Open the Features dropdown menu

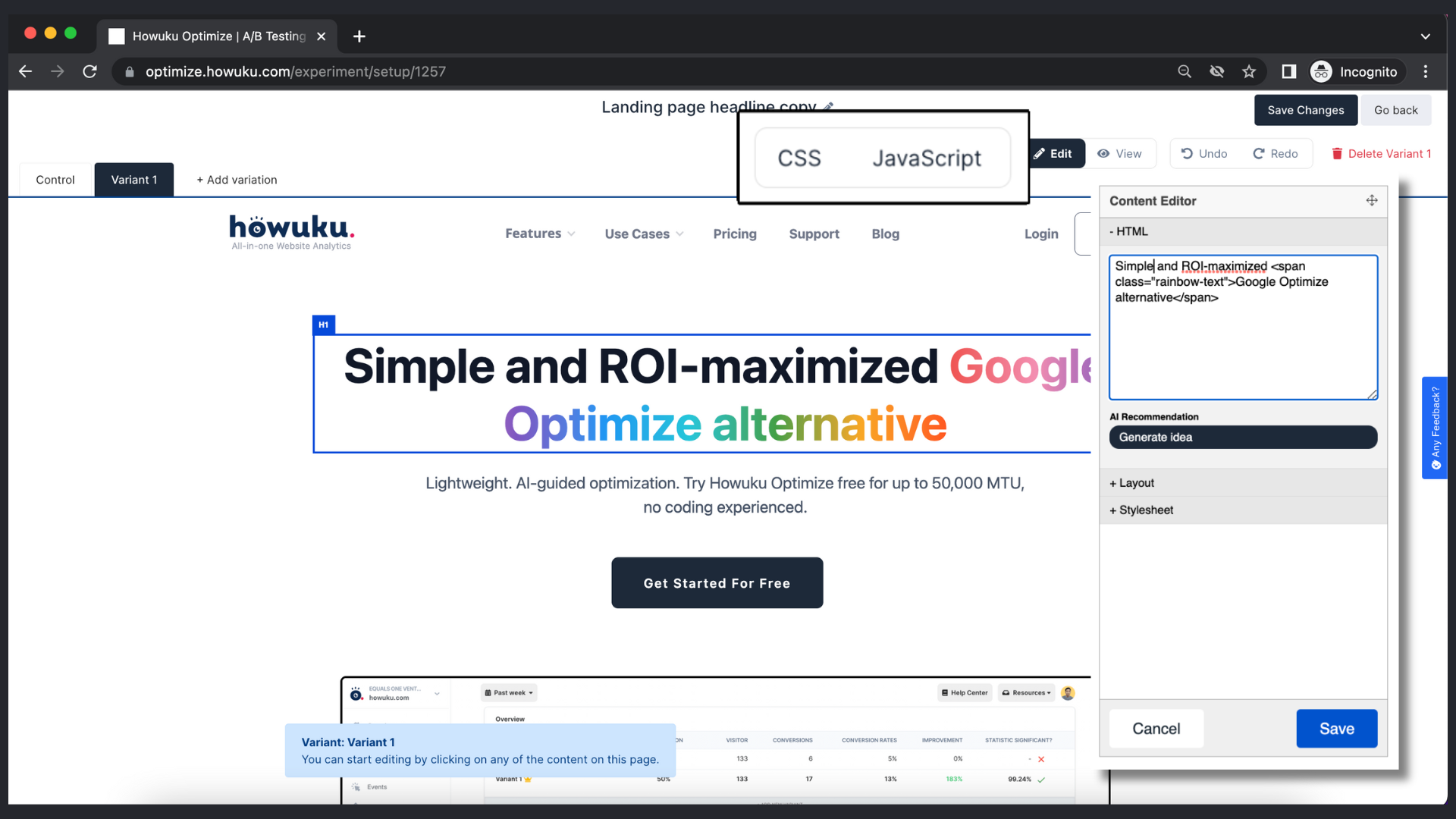coord(540,234)
